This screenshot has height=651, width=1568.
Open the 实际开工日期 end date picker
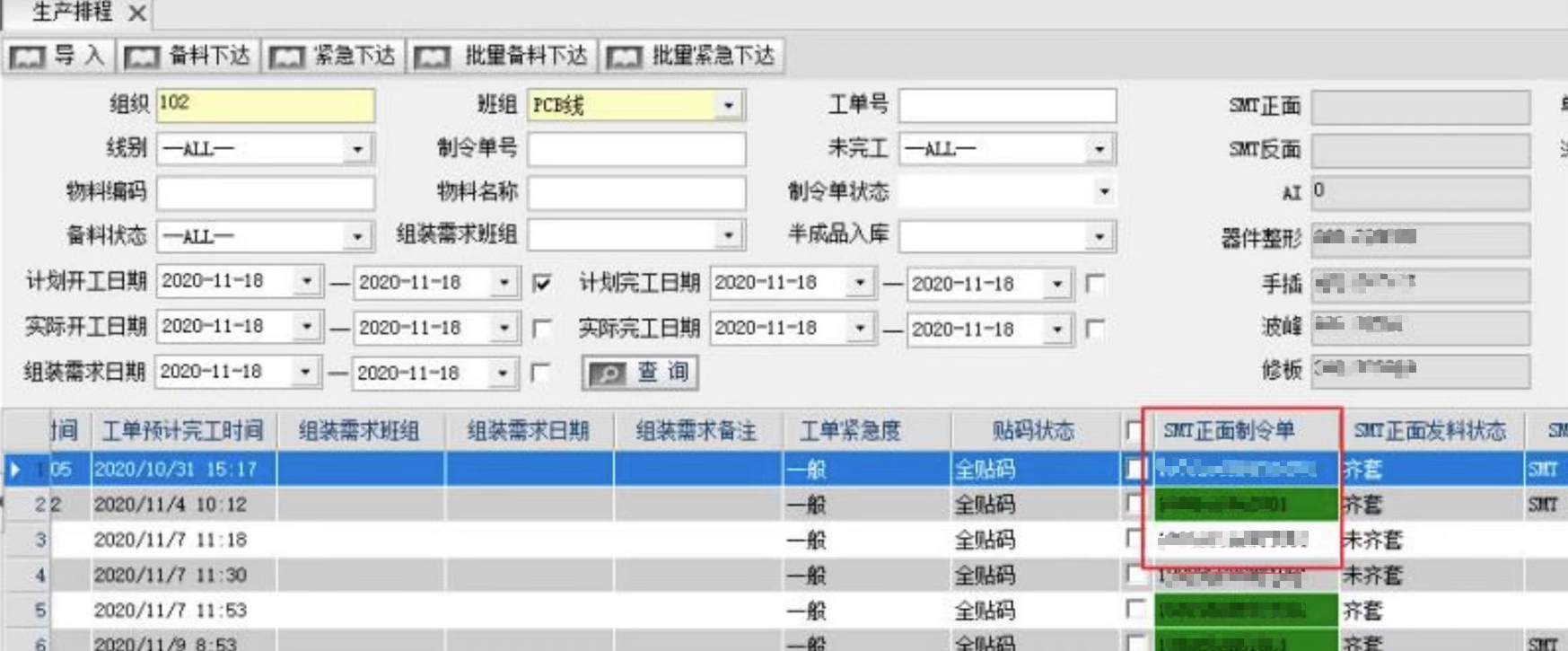point(504,328)
